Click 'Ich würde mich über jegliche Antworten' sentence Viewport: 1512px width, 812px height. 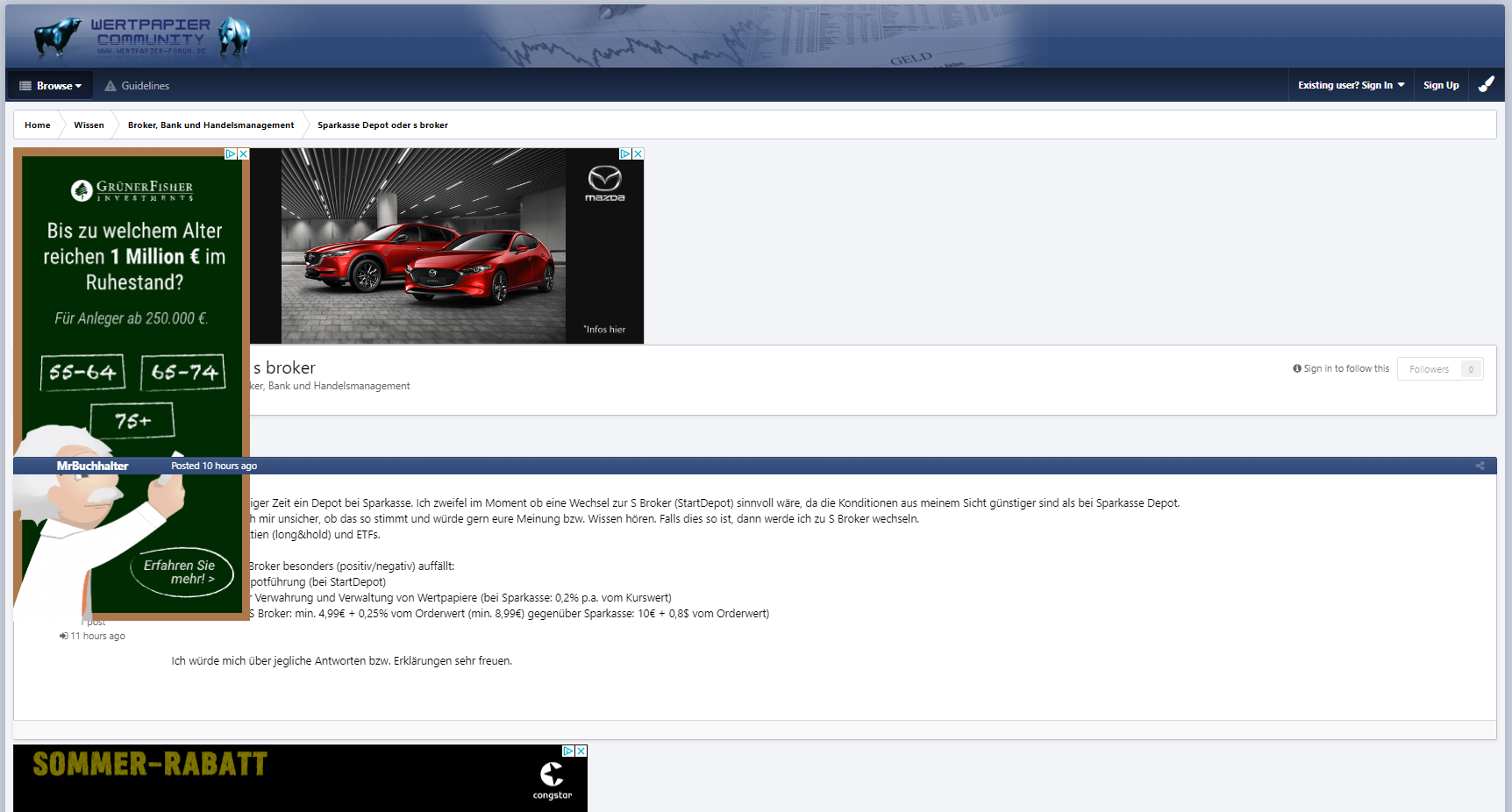click(x=342, y=661)
